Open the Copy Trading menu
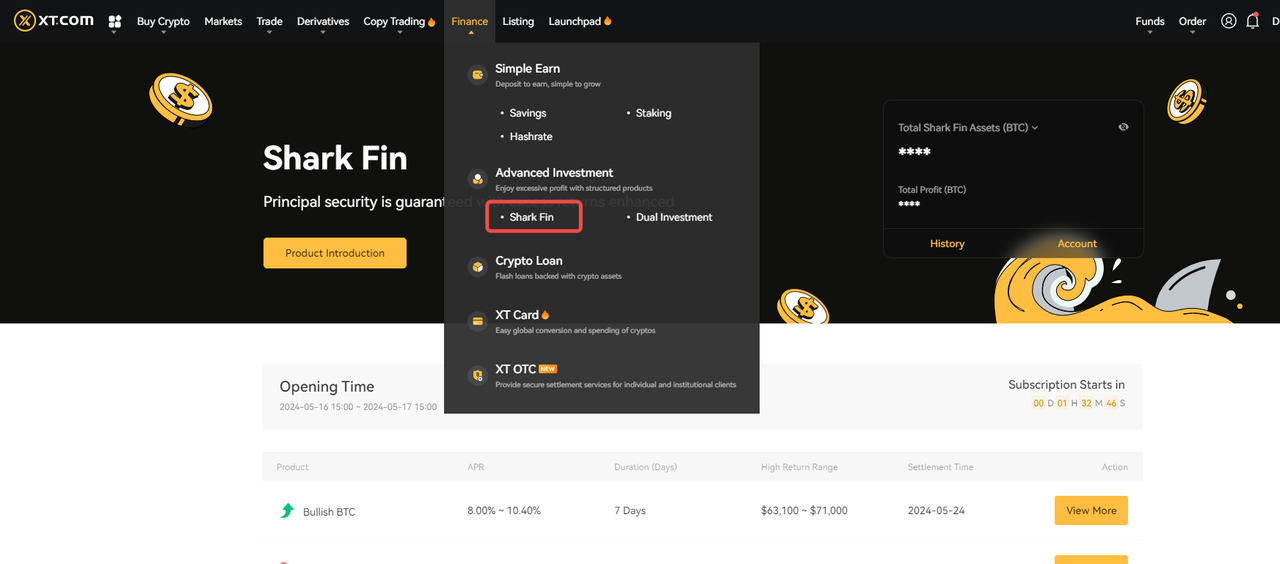Screen dimensions: 1280x564 [x=399, y=21]
